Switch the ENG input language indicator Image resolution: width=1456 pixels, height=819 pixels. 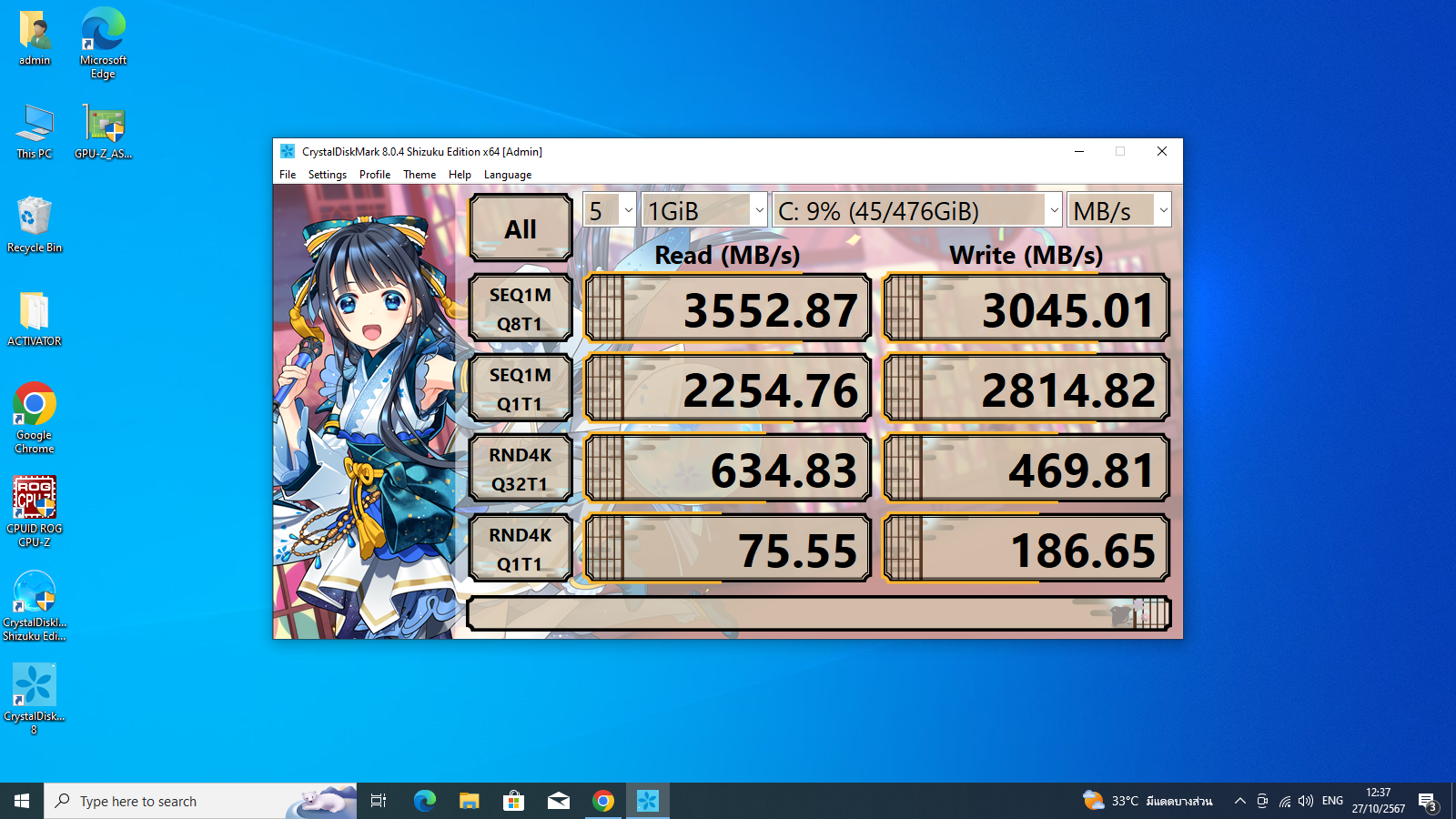coord(1332,801)
